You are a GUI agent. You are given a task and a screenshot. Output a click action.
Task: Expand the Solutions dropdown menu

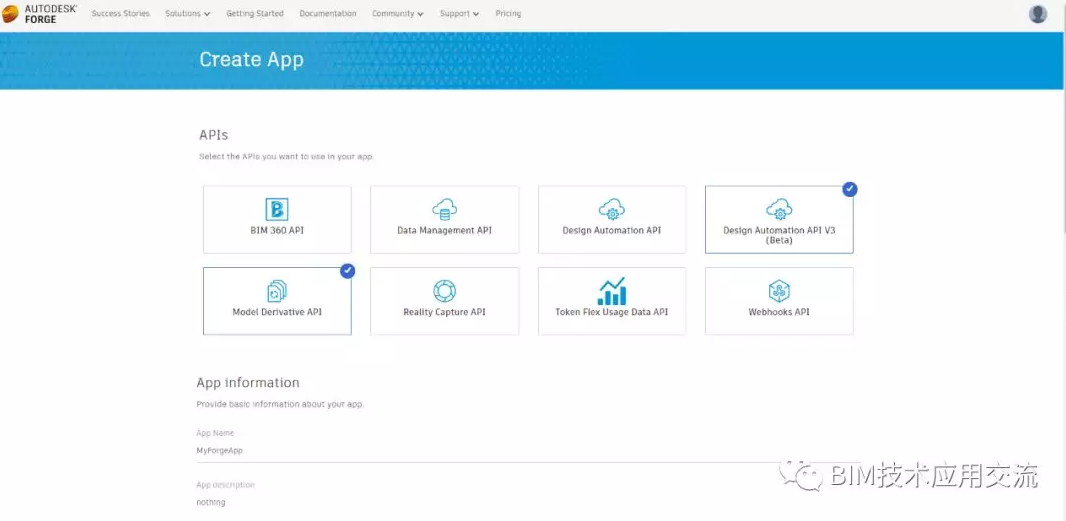[x=187, y=14]
